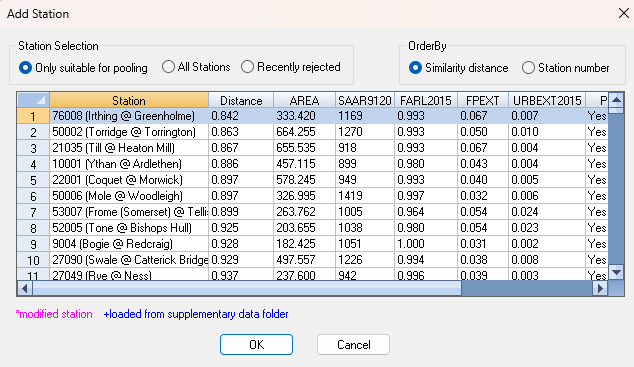The image size is (634, 367).
Task: Click the AREA cell '333.420'
Action: coord(304,116)
